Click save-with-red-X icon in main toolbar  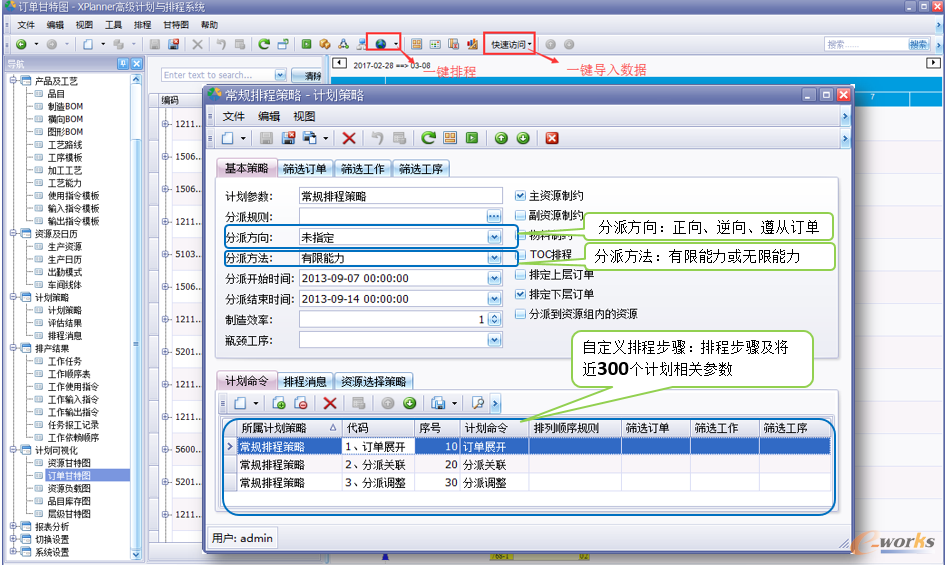tap(174, 44)
